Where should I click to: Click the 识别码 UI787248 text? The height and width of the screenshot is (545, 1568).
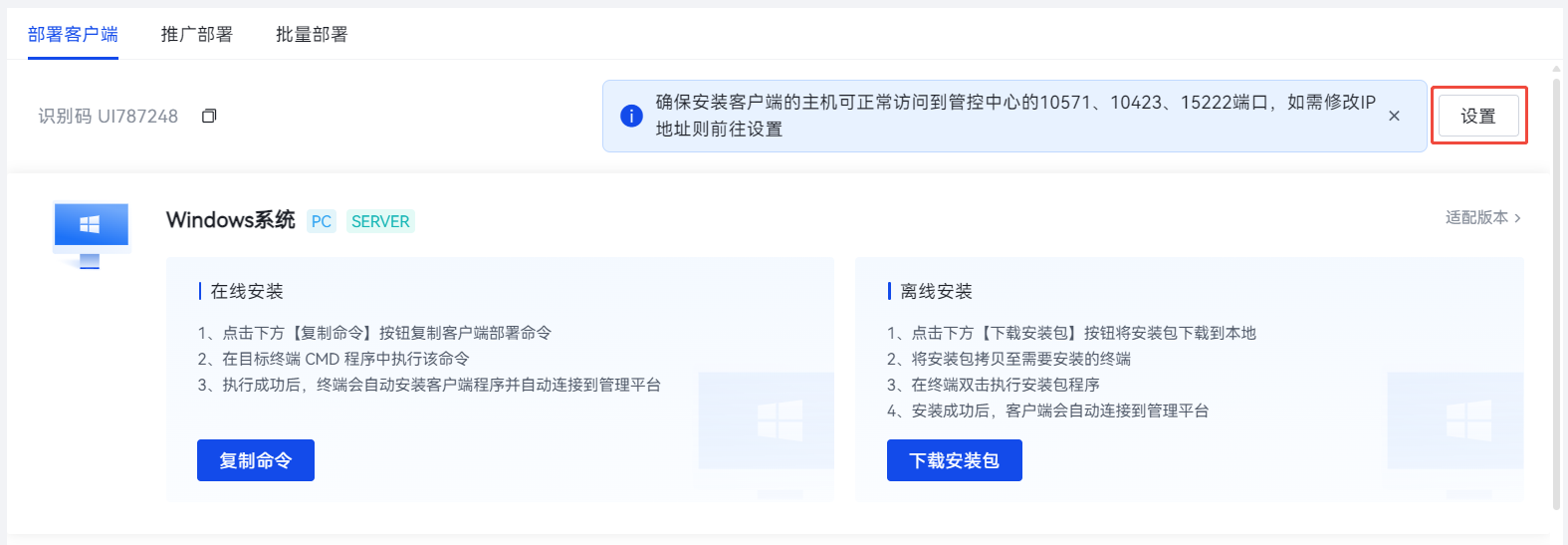point(108,117)
